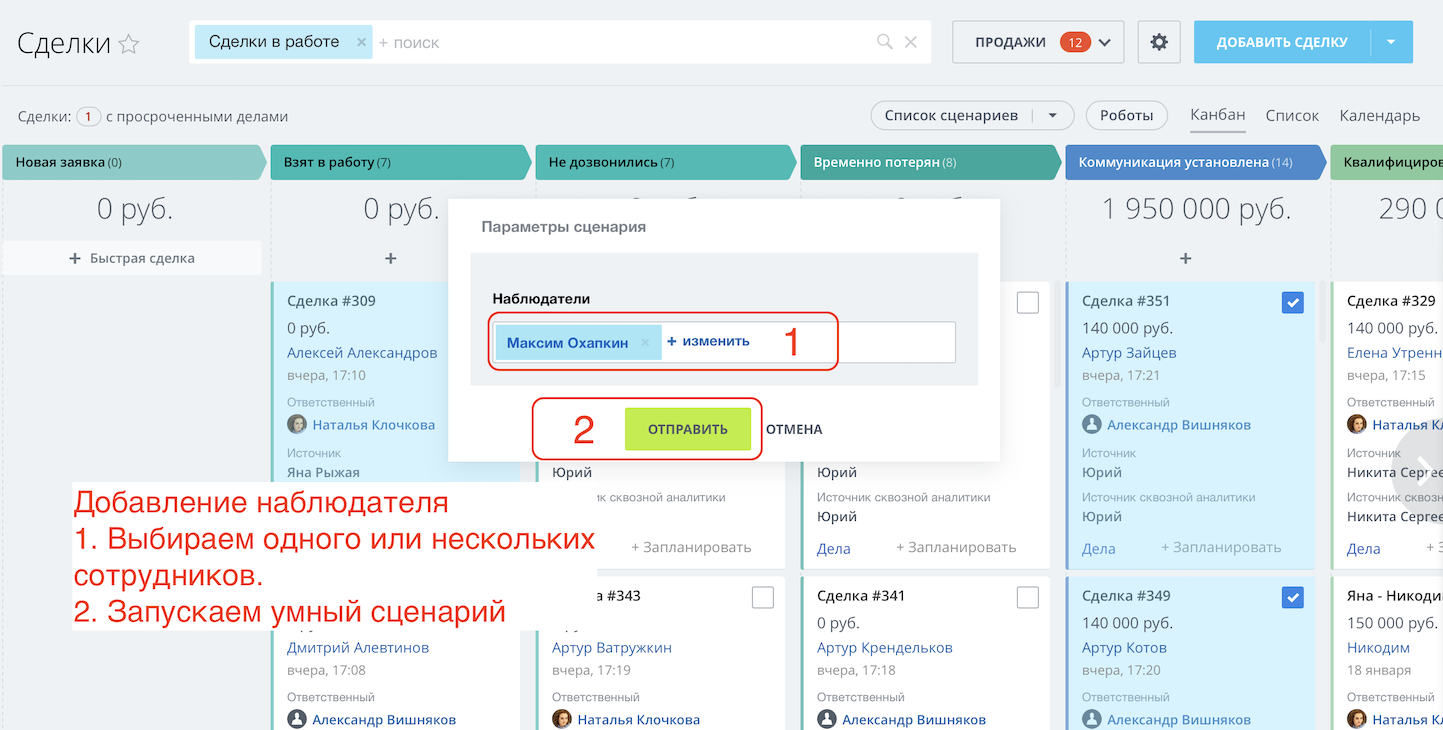Tick the Сделка #343 checkbox
Viewport: 1443px width, 730px height.
point(763,597)
